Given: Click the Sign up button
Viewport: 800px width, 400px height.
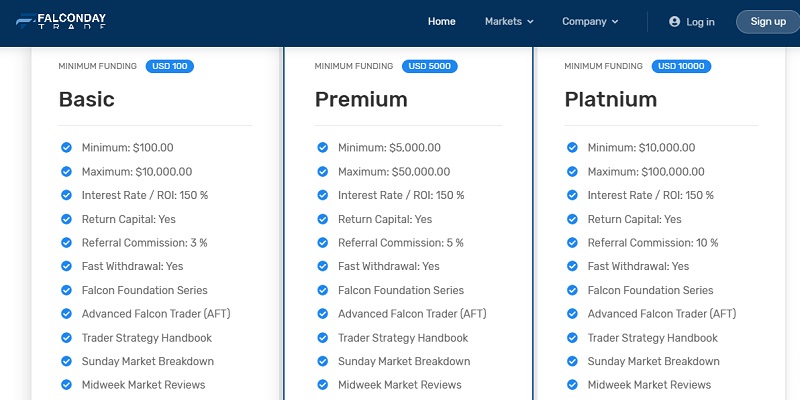Looking at the screenshot, I should (x=768, y=21).
